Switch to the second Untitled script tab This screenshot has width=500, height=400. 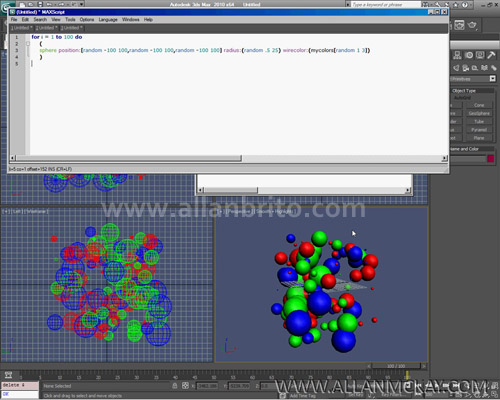click(46, 28)
